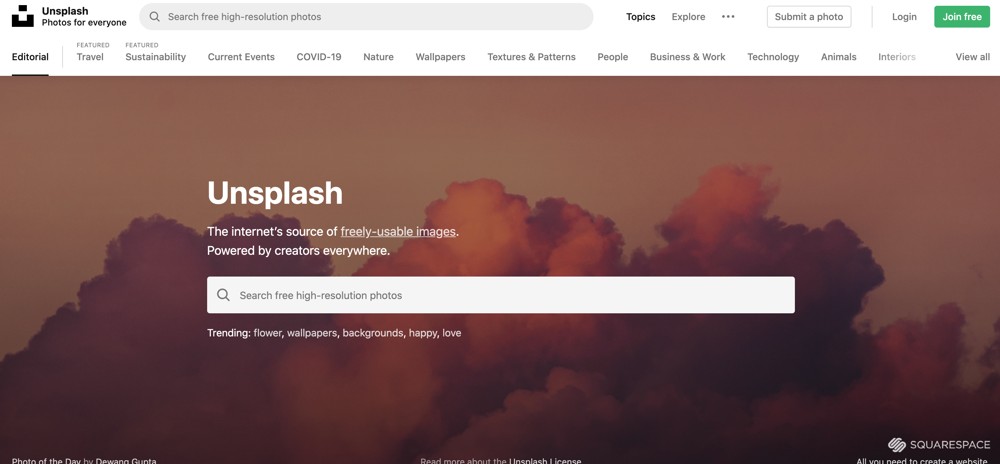Open the Wallpapers topic
Viewport: 1000px width, 464px height.
pyautogui.click(x=440, y=57)
